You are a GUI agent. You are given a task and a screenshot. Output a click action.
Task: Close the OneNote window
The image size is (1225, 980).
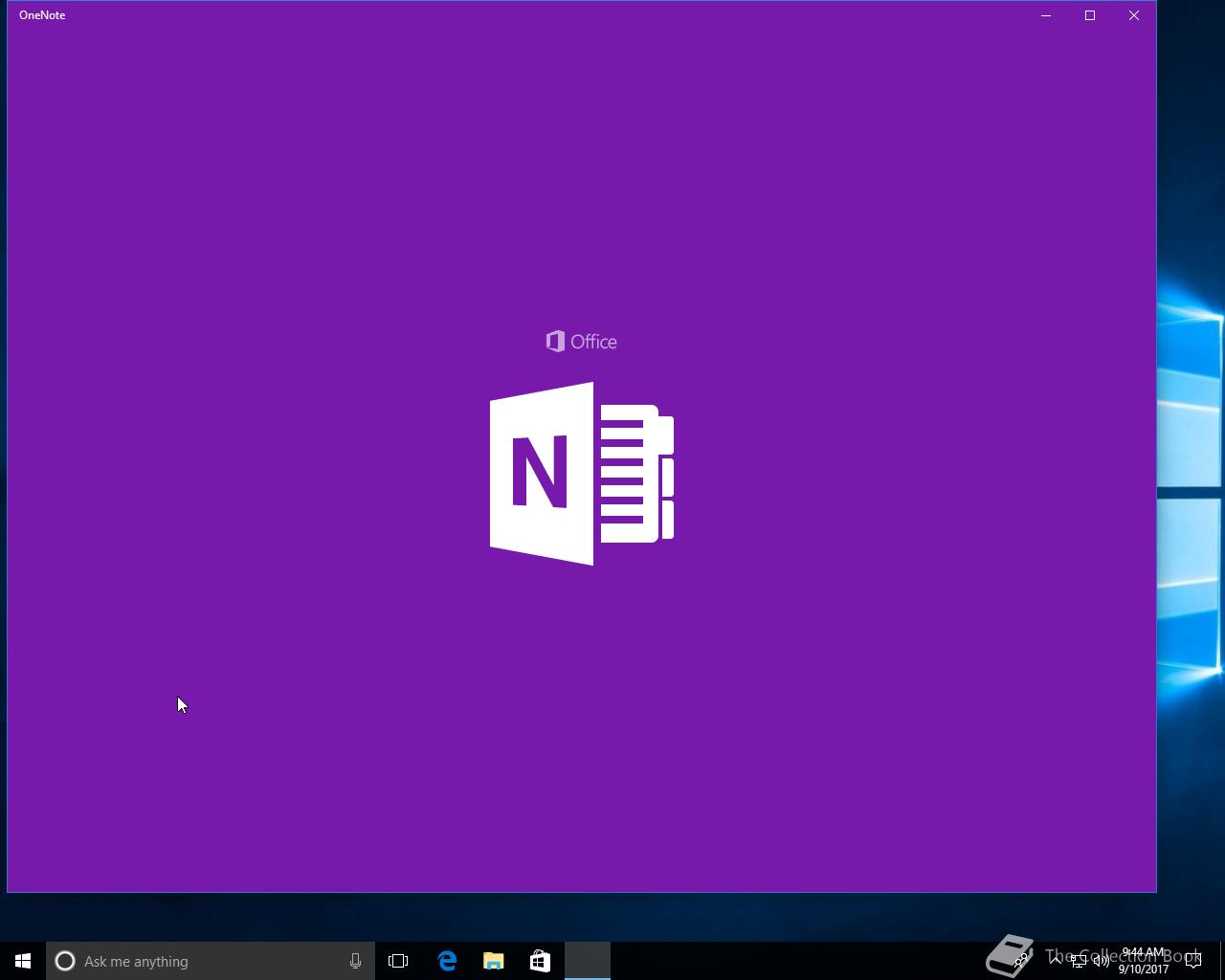(1134, 15)
